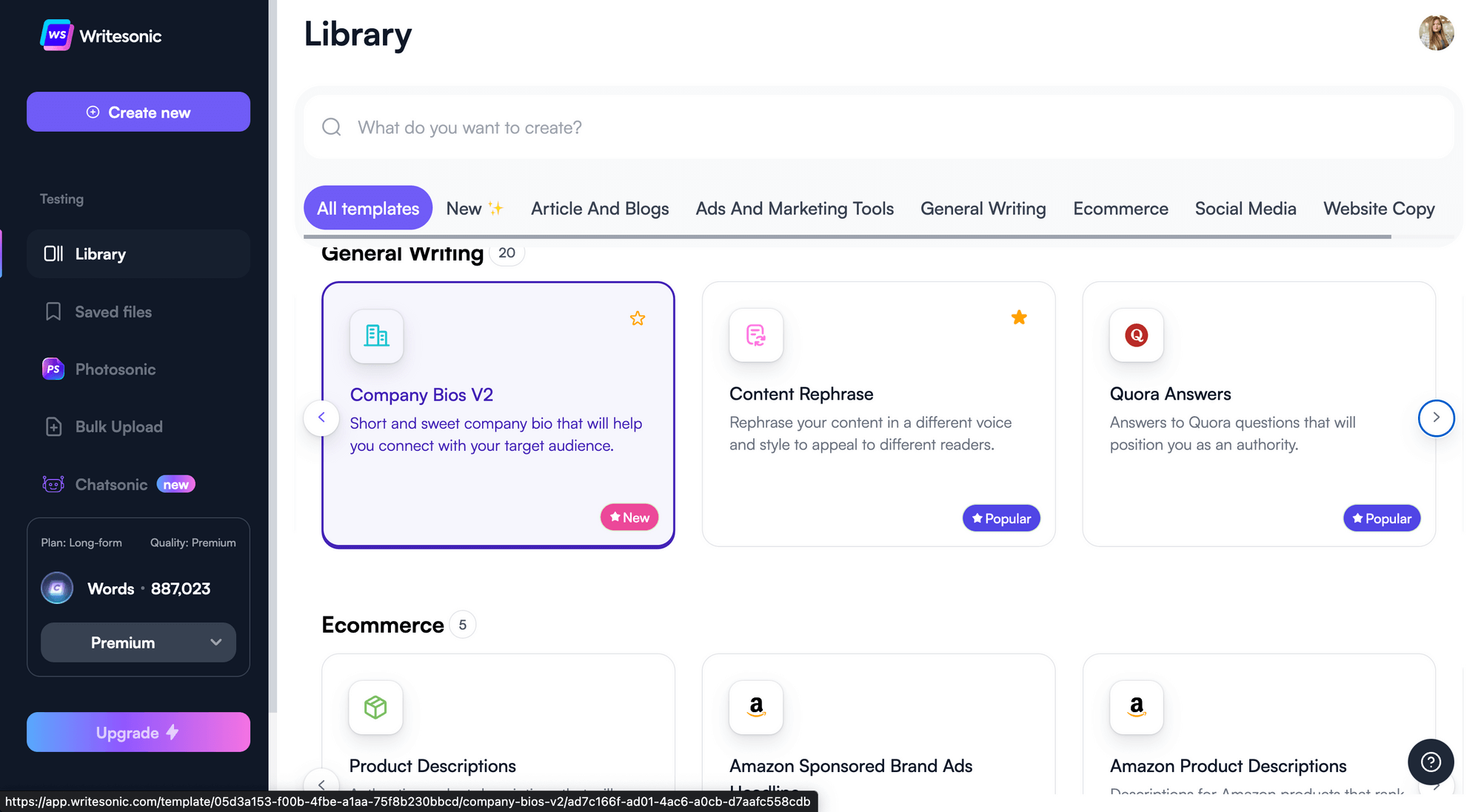Toggle the Premium quality dropdown
The height and width of the screenshot is (812, 1481).
click(138, 642)
